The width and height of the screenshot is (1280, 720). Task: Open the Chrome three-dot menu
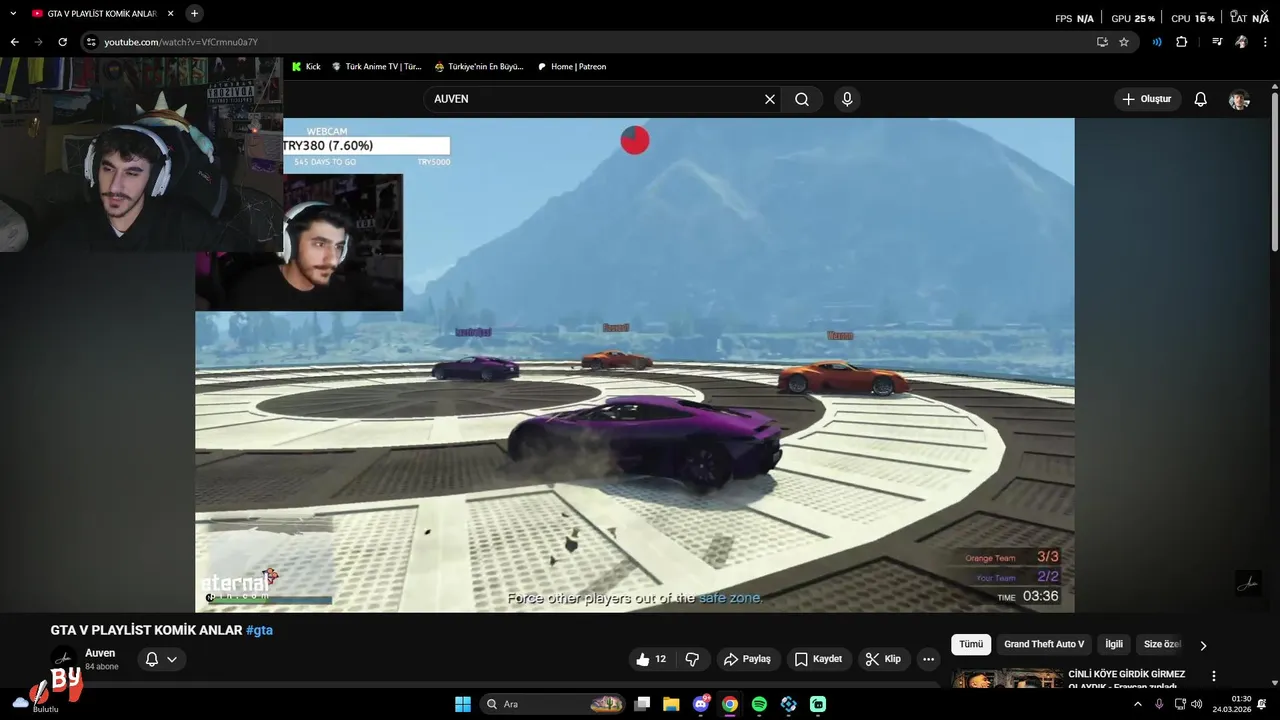pyautogui.click(x=1265, y=42)
